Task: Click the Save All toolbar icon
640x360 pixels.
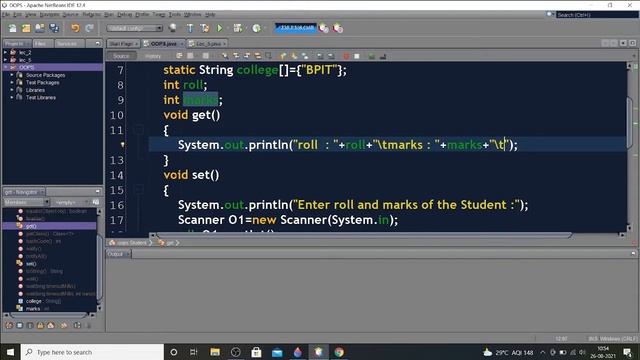Action: (x=54, y=28)
